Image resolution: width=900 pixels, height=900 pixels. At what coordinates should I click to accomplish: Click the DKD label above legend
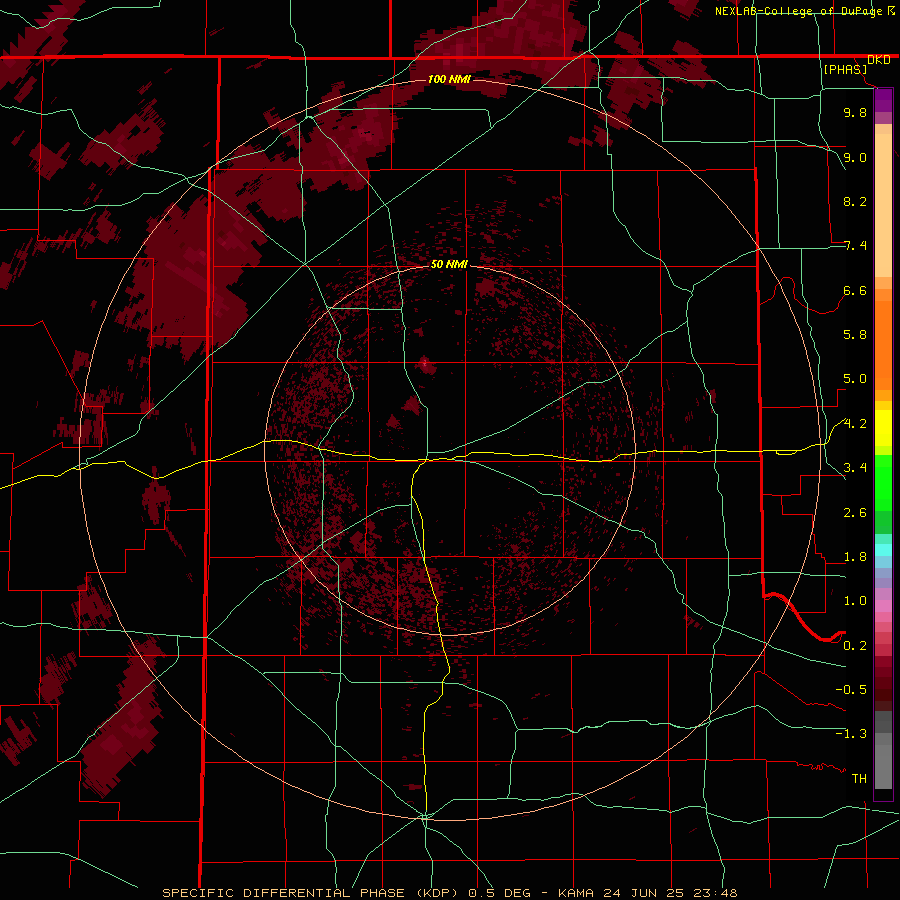[x=879, y=59]
